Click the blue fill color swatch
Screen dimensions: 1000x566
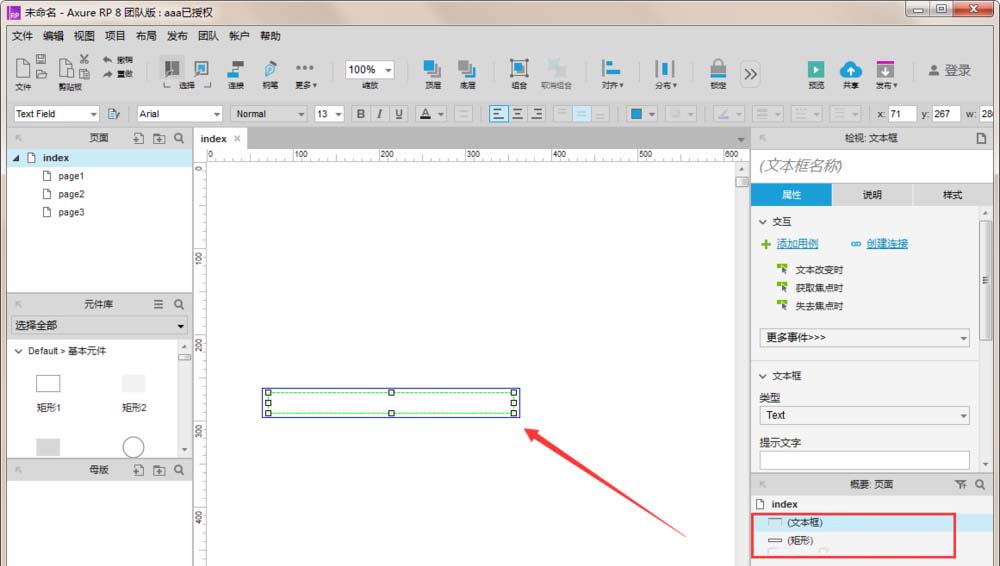pyautogui.click(x=636, y=114)
